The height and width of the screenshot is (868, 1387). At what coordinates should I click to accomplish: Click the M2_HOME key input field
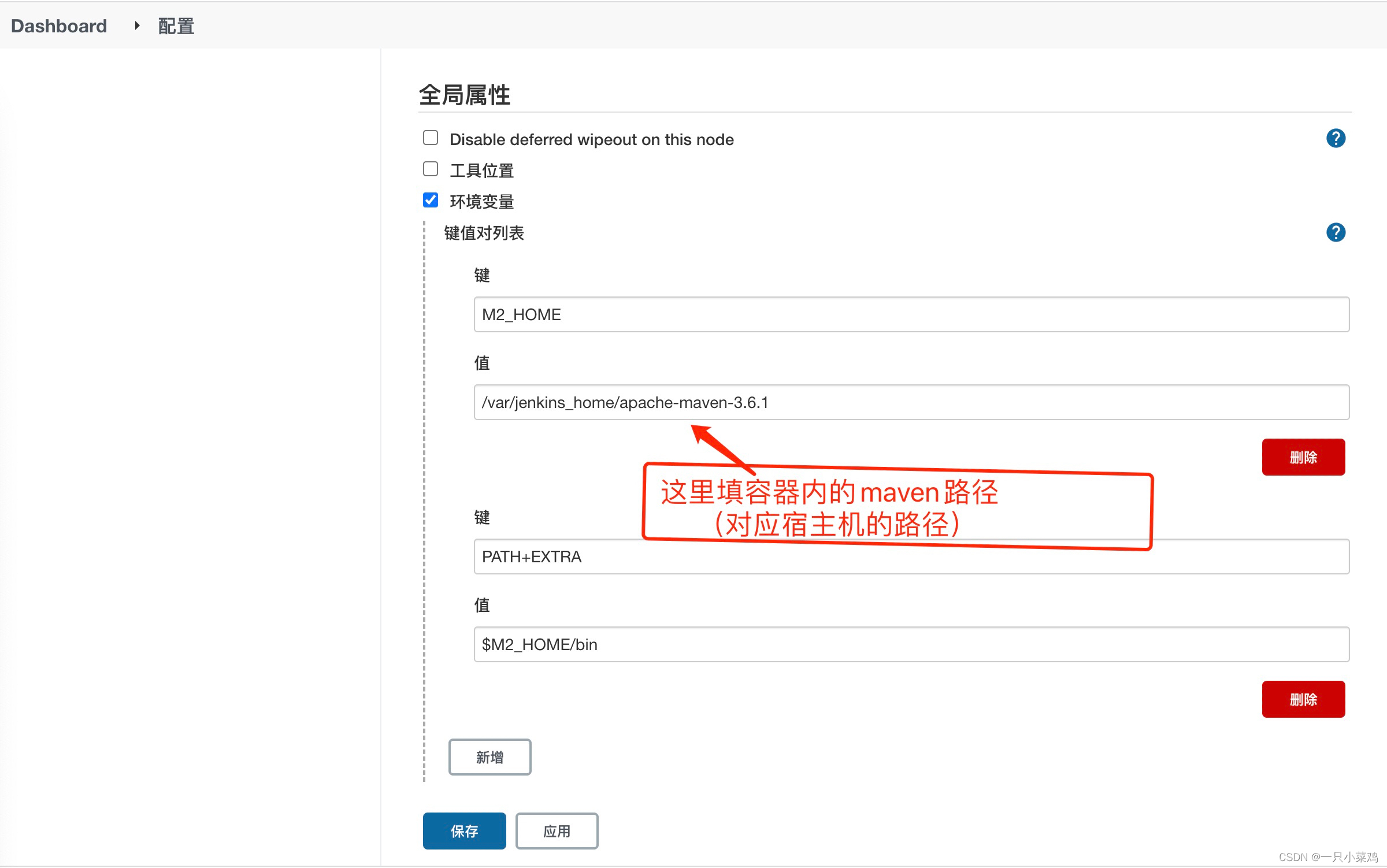(x=911, y=314)
